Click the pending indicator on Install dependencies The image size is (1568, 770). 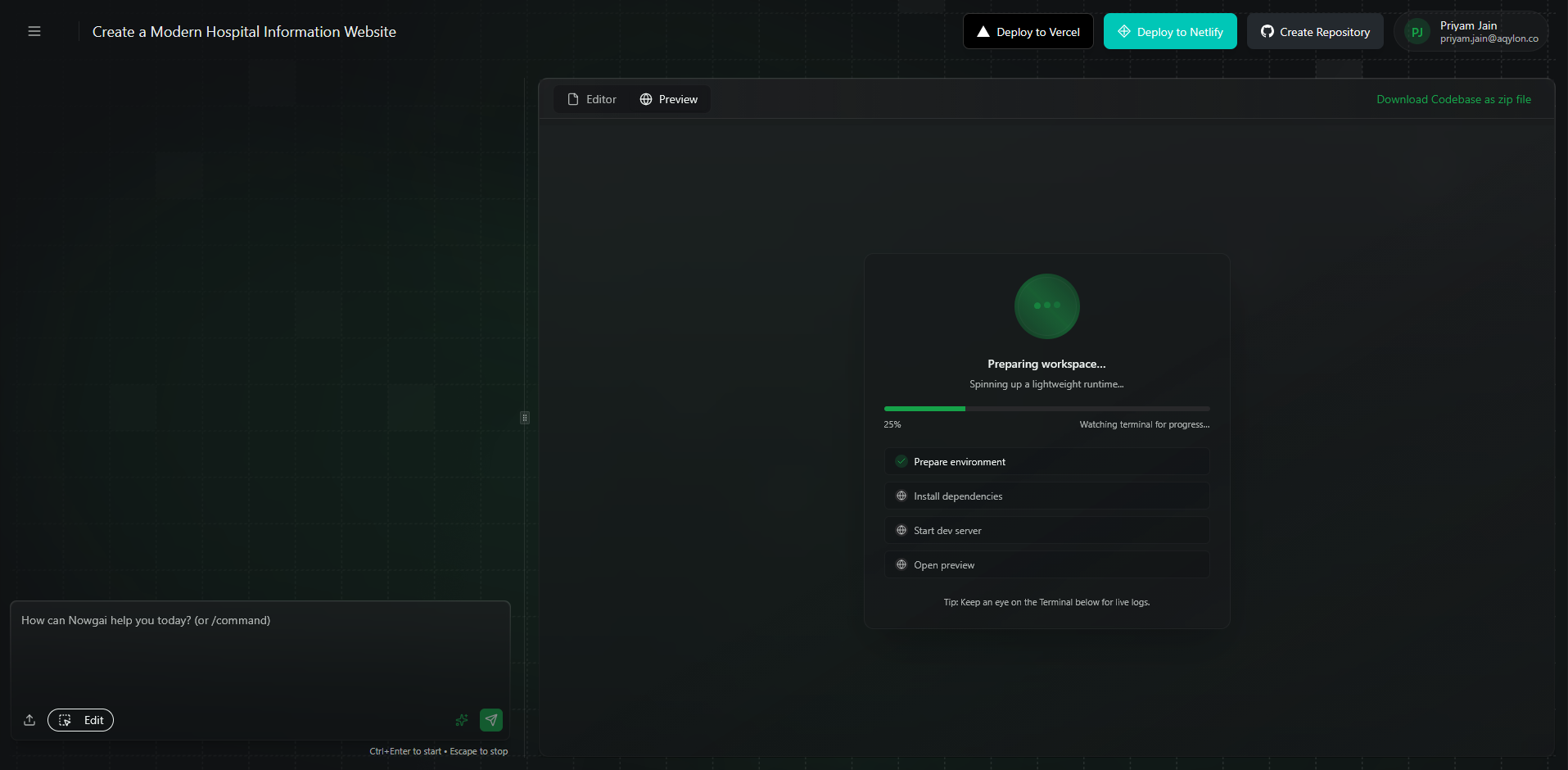[901, 496]
